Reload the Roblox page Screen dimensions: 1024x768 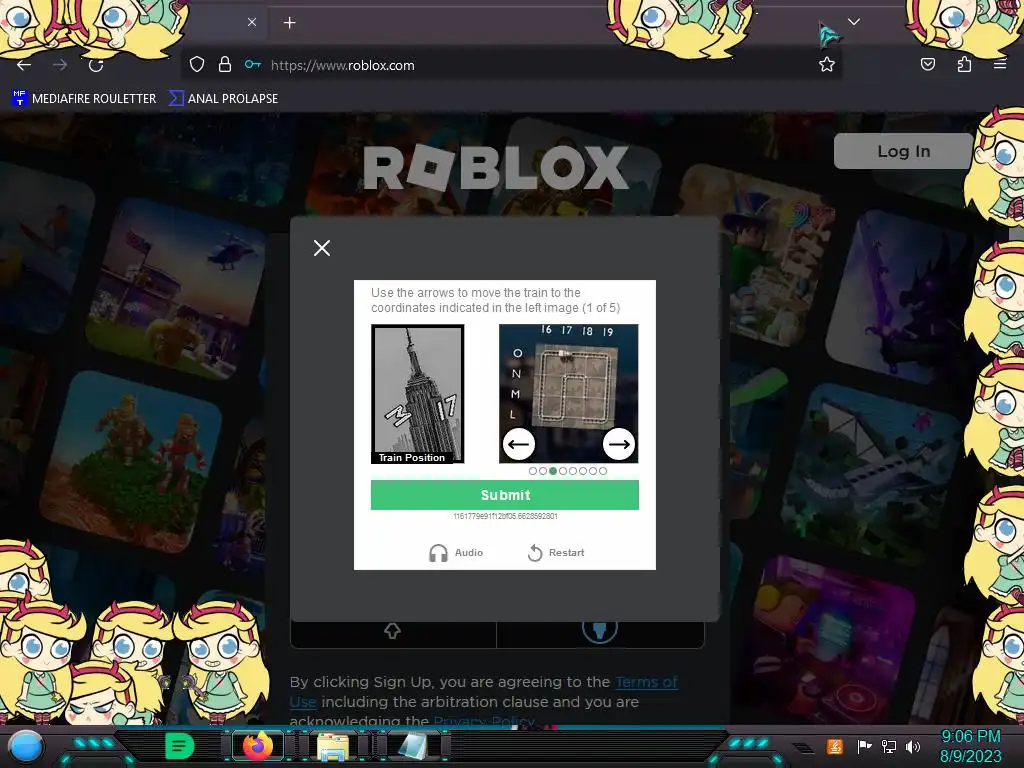click(x=96, y=65)
